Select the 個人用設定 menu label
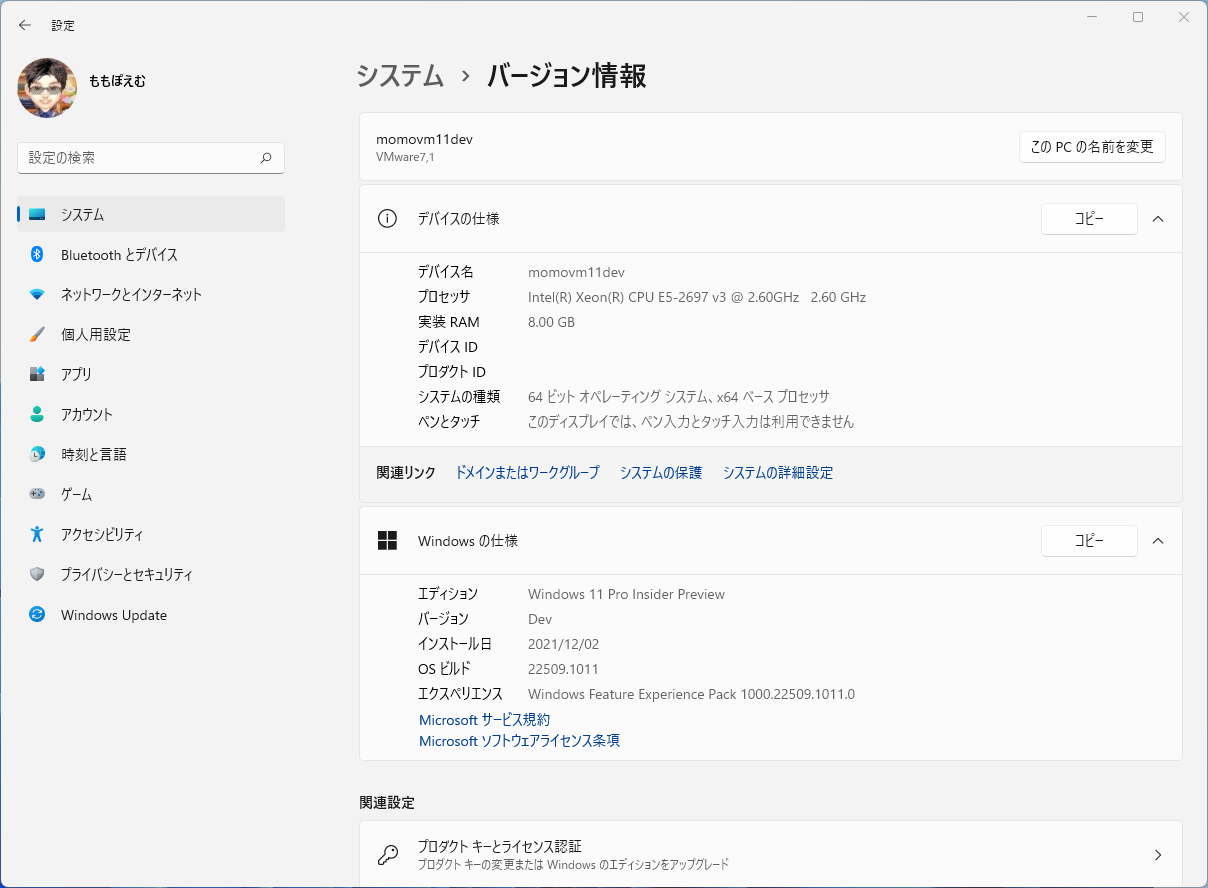This screenshot has width=1208, height=888. tap(96, 335)
